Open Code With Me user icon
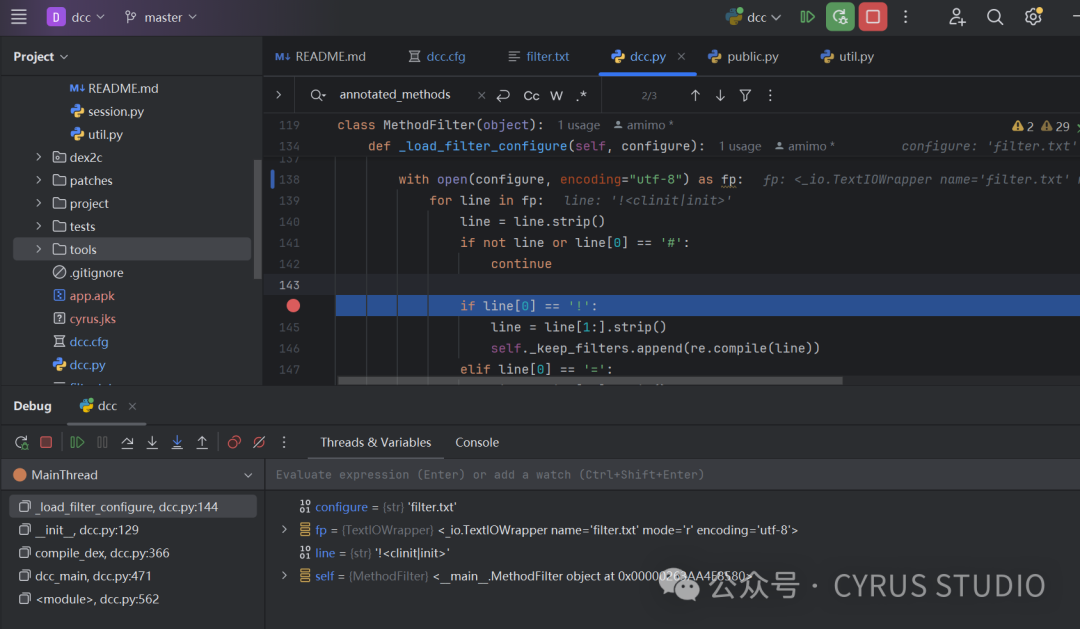 click(957, 17)
